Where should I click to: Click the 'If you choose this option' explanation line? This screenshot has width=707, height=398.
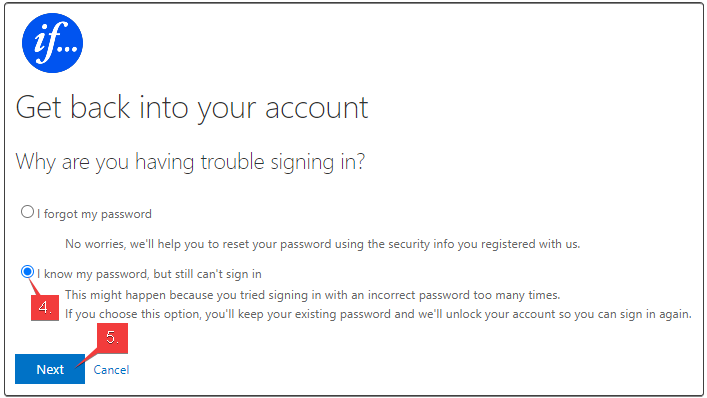[x=378, y=314]
